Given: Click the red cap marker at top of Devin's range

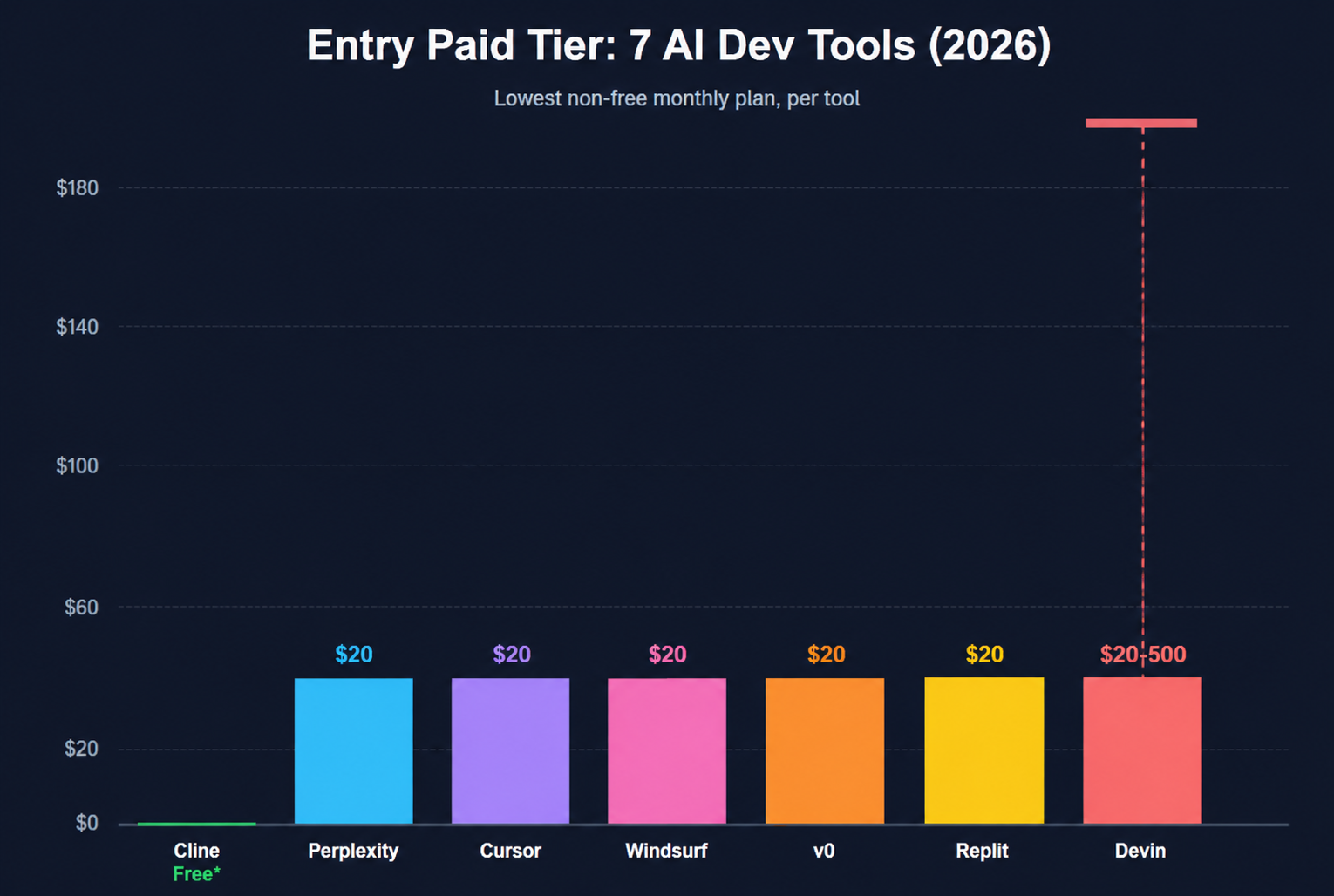Looking at the screenshot, I should coord(1141,123).
